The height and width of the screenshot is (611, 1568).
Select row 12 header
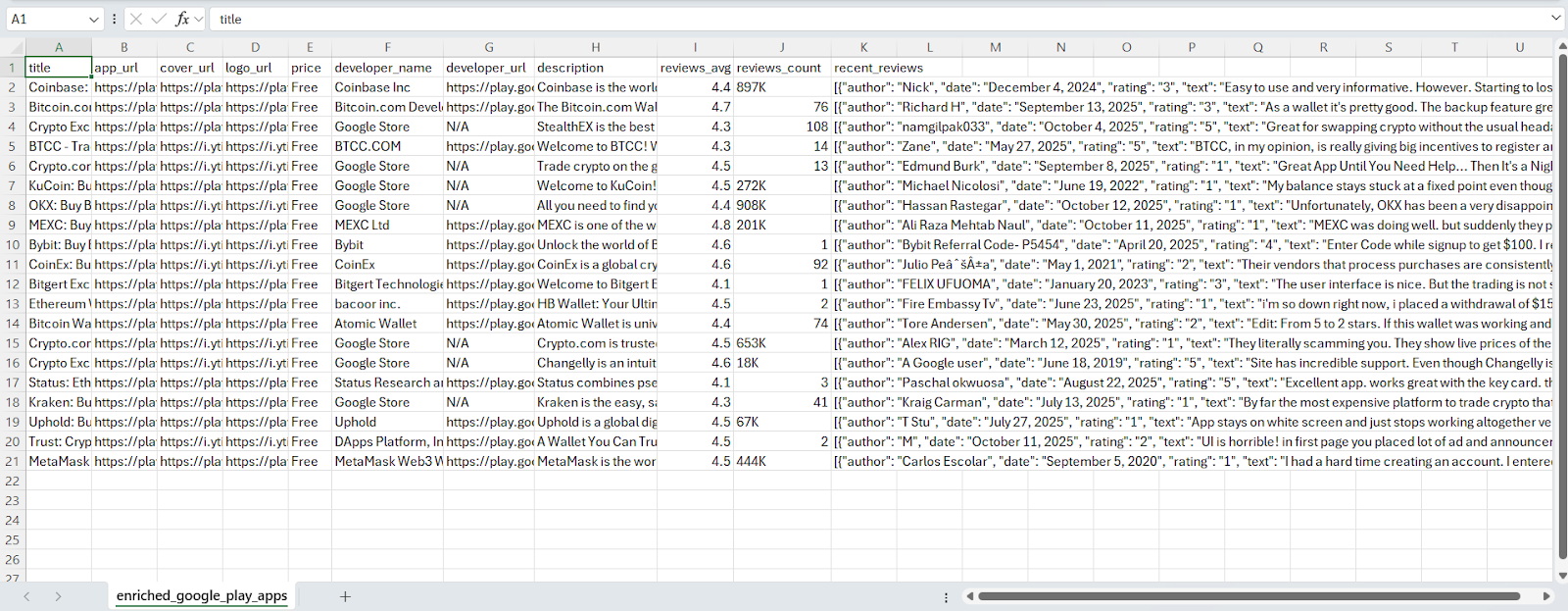pyautogui.click(x=13, y=284)
